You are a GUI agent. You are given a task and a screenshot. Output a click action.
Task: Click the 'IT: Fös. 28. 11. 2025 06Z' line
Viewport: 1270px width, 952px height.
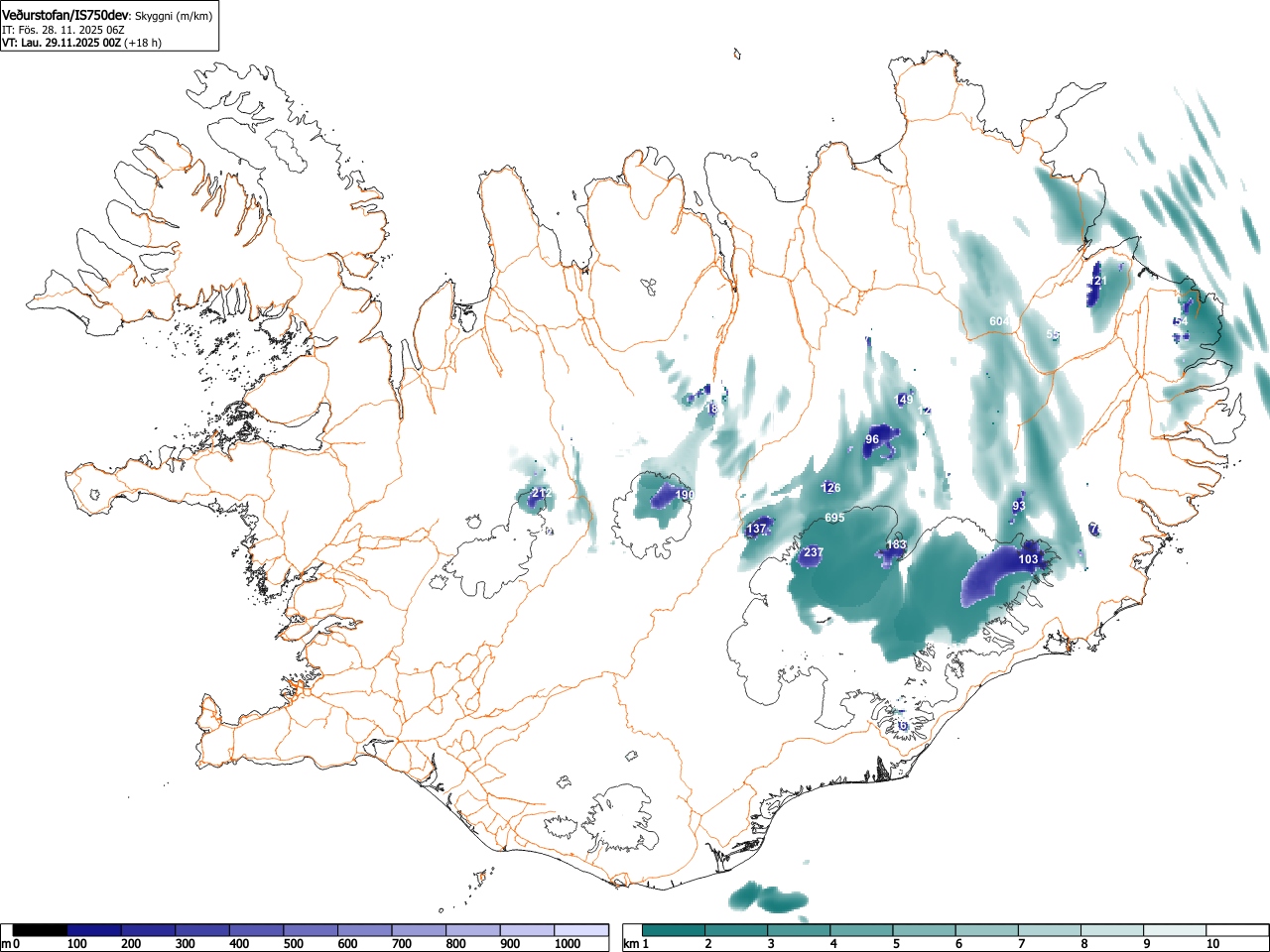[x=63, y=30]
